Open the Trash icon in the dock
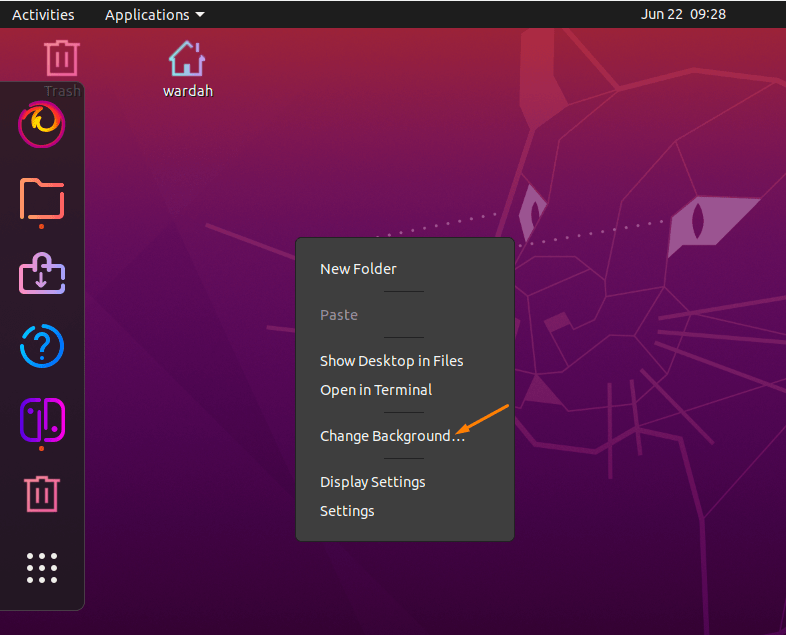This screenshot has width=786, height=635. coord(42,494)
